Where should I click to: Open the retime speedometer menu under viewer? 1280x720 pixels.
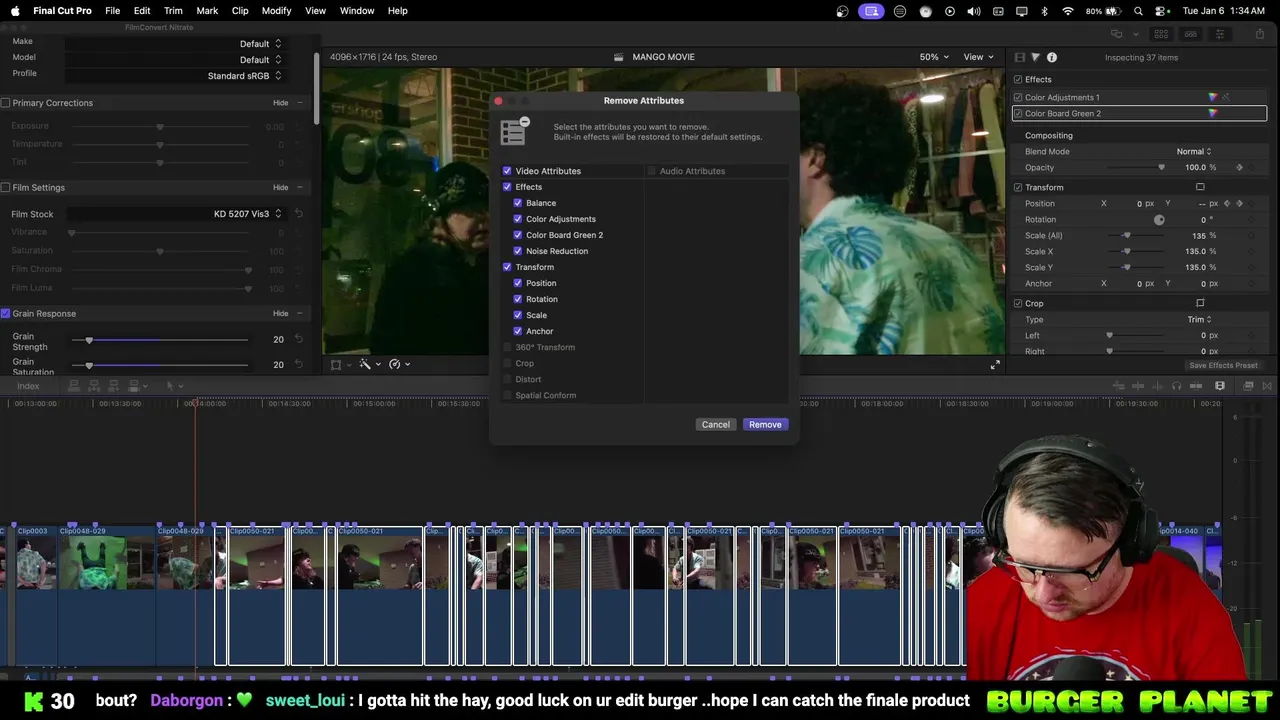point(398,364)
